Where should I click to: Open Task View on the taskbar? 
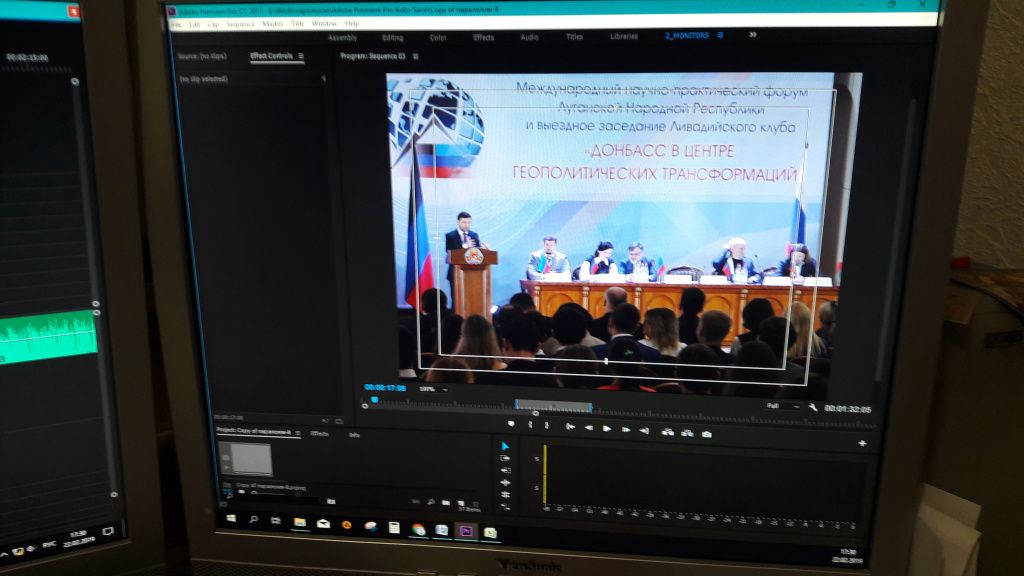tap(276, 520)
